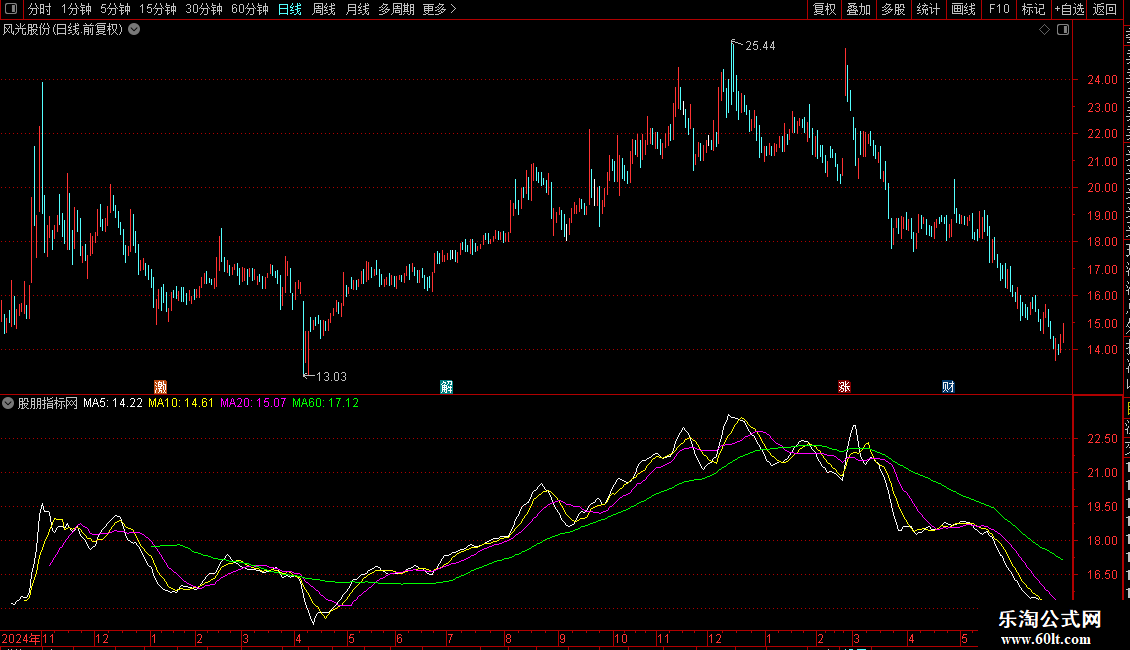
Task: Click the 25.44 high price label
Action: click(760, 46)
